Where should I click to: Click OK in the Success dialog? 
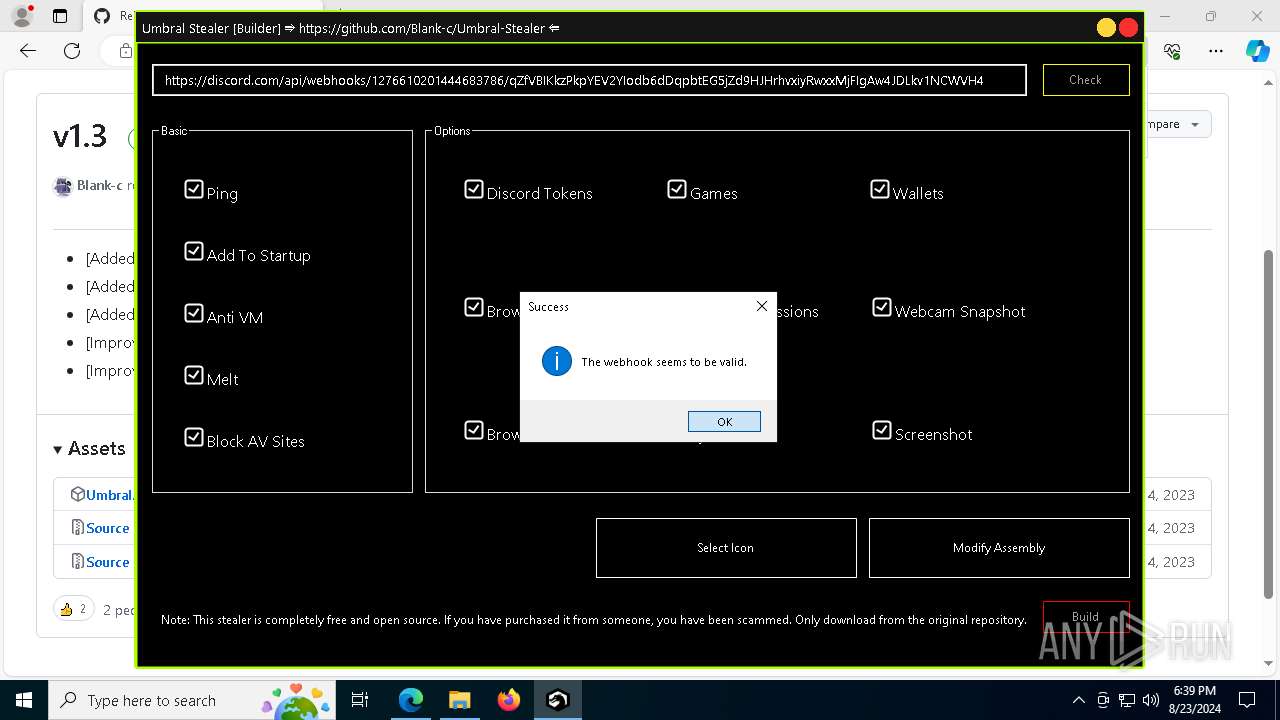coord(724,422)
